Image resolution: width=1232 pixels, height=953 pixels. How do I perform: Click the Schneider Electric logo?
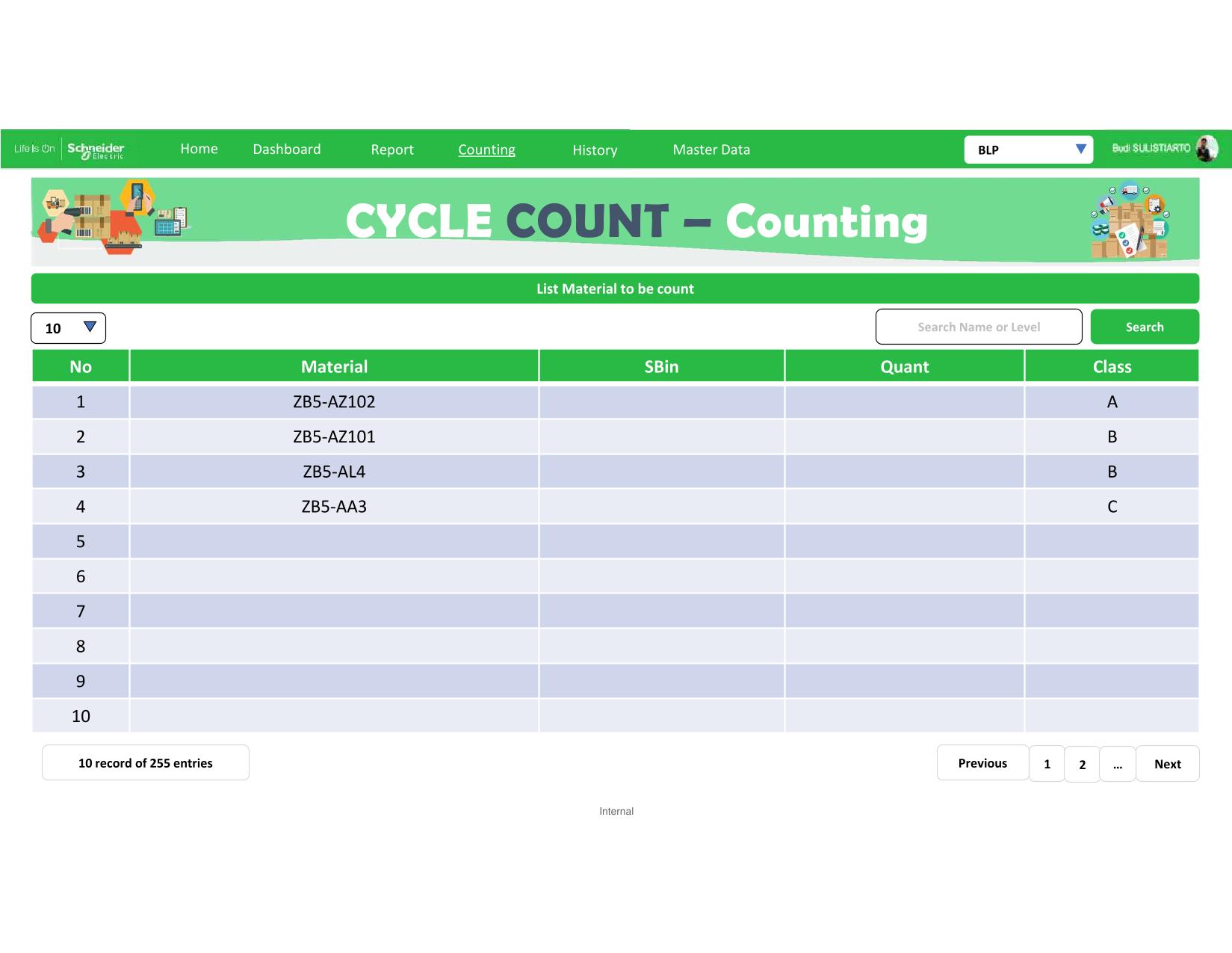96,149
